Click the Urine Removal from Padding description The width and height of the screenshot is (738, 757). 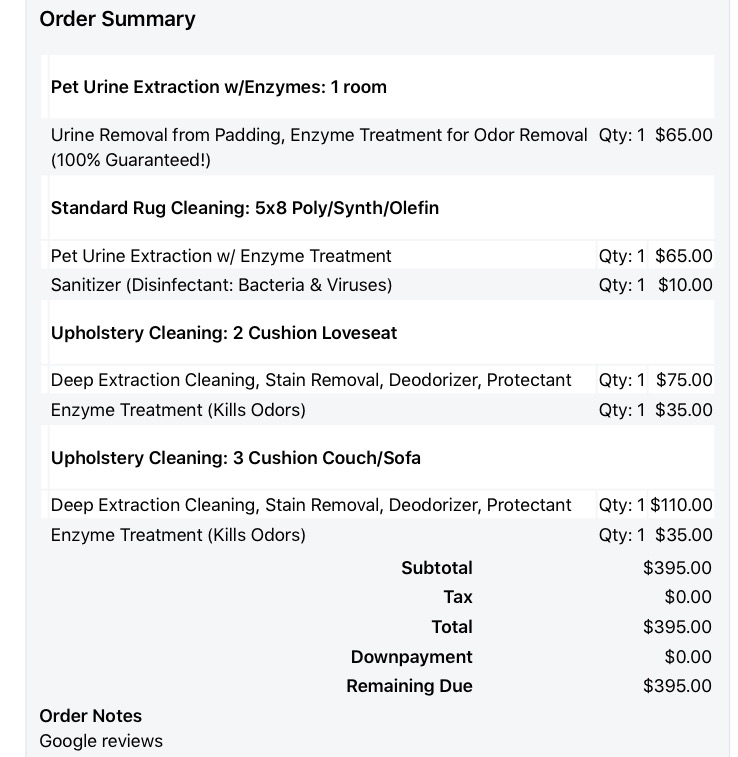point(318,135)
